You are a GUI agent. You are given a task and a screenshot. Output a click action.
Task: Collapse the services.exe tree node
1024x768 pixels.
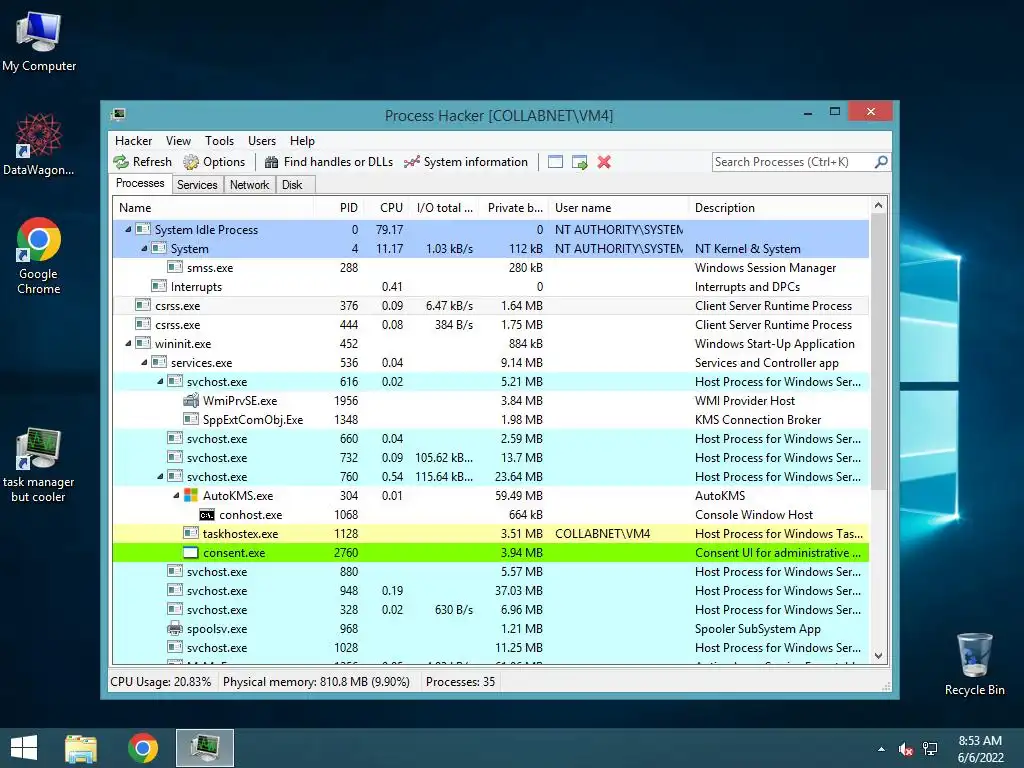(x=144, y=362)
